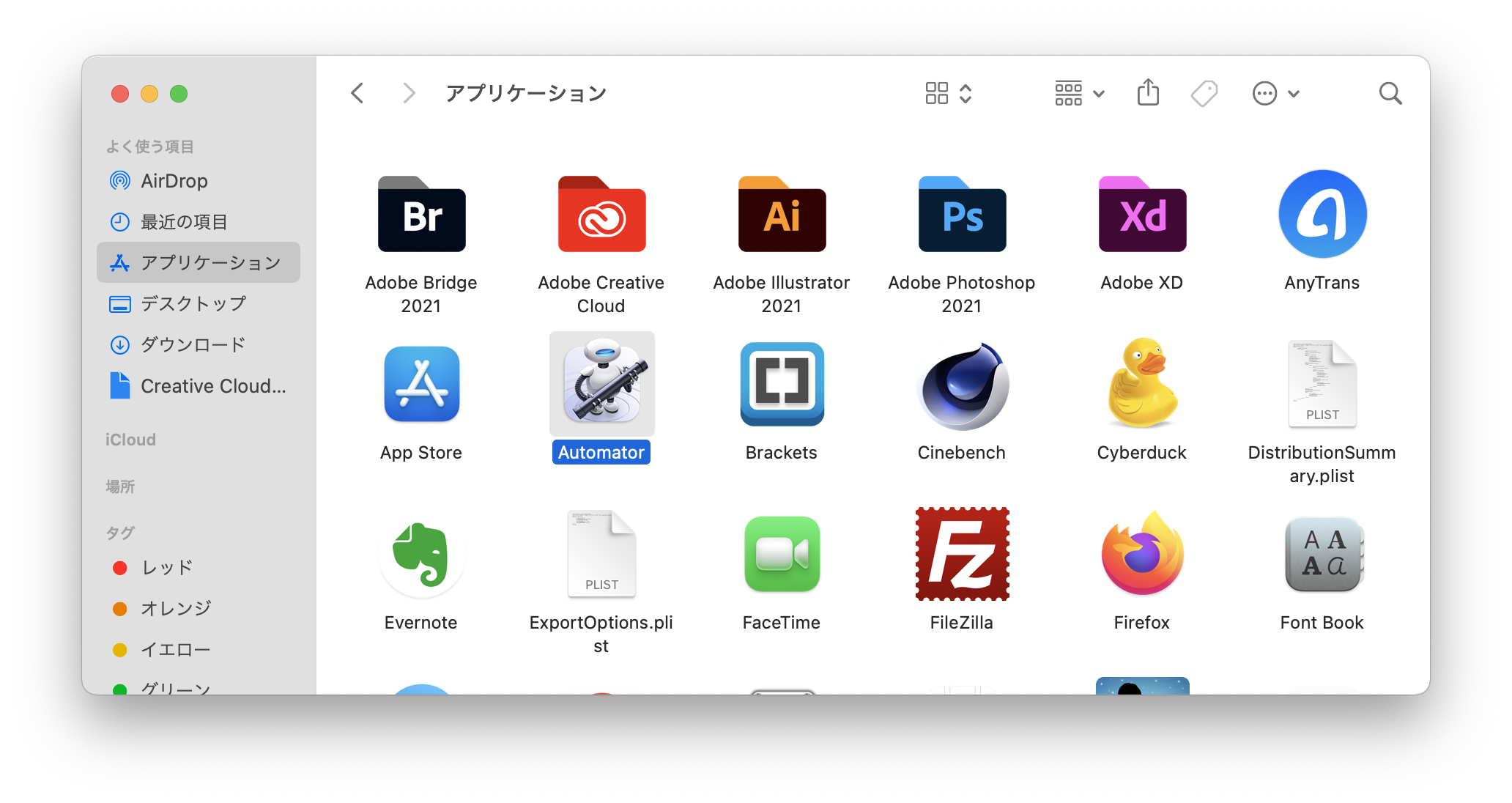
Task: Click the Adobe XD folder icon
Action: [1142, 214]
